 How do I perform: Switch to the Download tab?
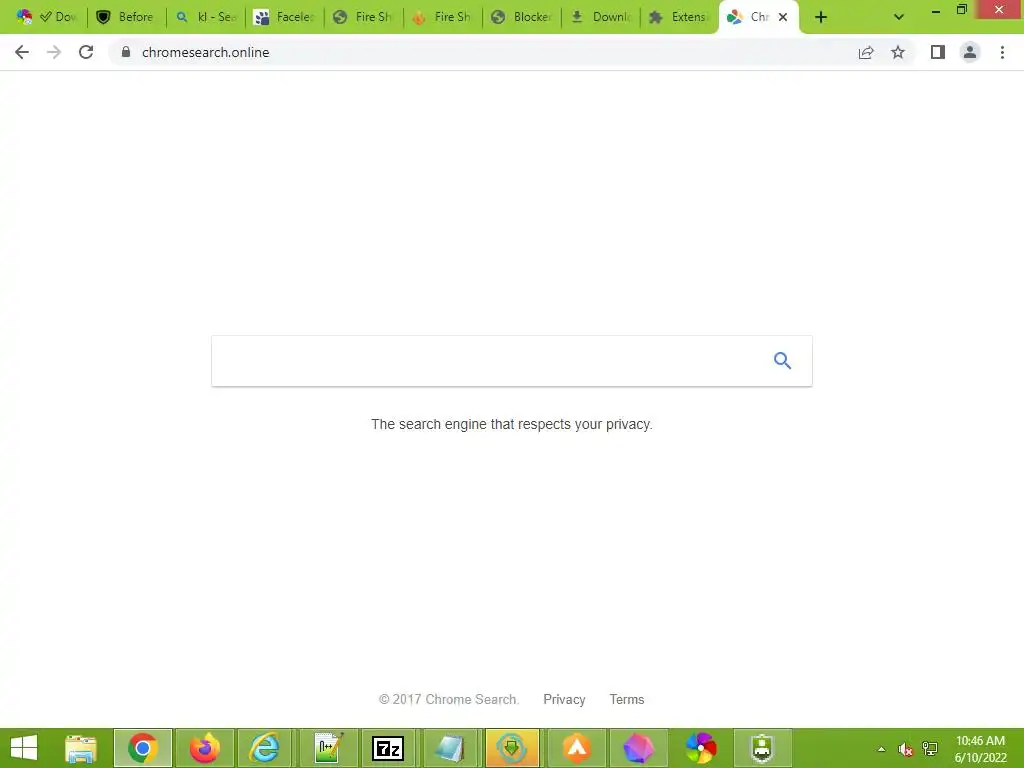(x=601, y=18)
